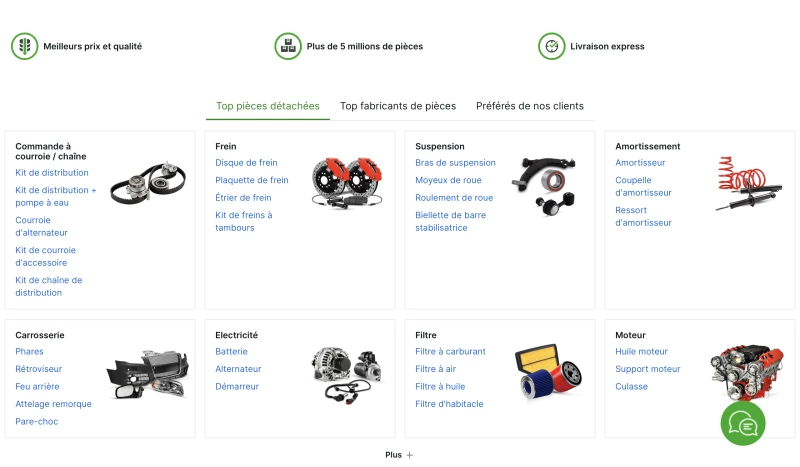Select the Top pièces détachées tab
This screenshot has height=467, width=800.
(x=268, y=106)
